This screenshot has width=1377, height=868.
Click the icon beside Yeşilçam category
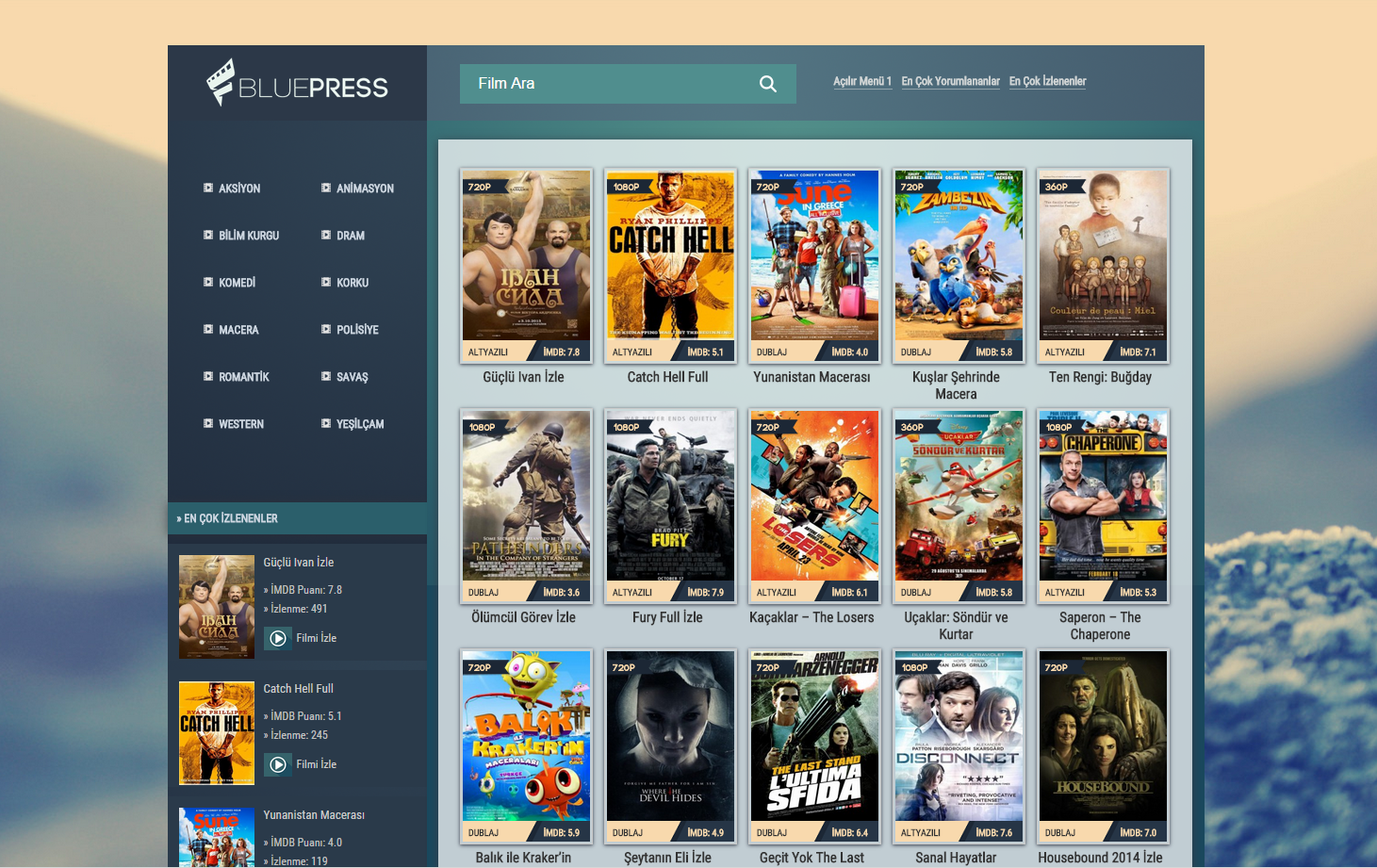326,423
